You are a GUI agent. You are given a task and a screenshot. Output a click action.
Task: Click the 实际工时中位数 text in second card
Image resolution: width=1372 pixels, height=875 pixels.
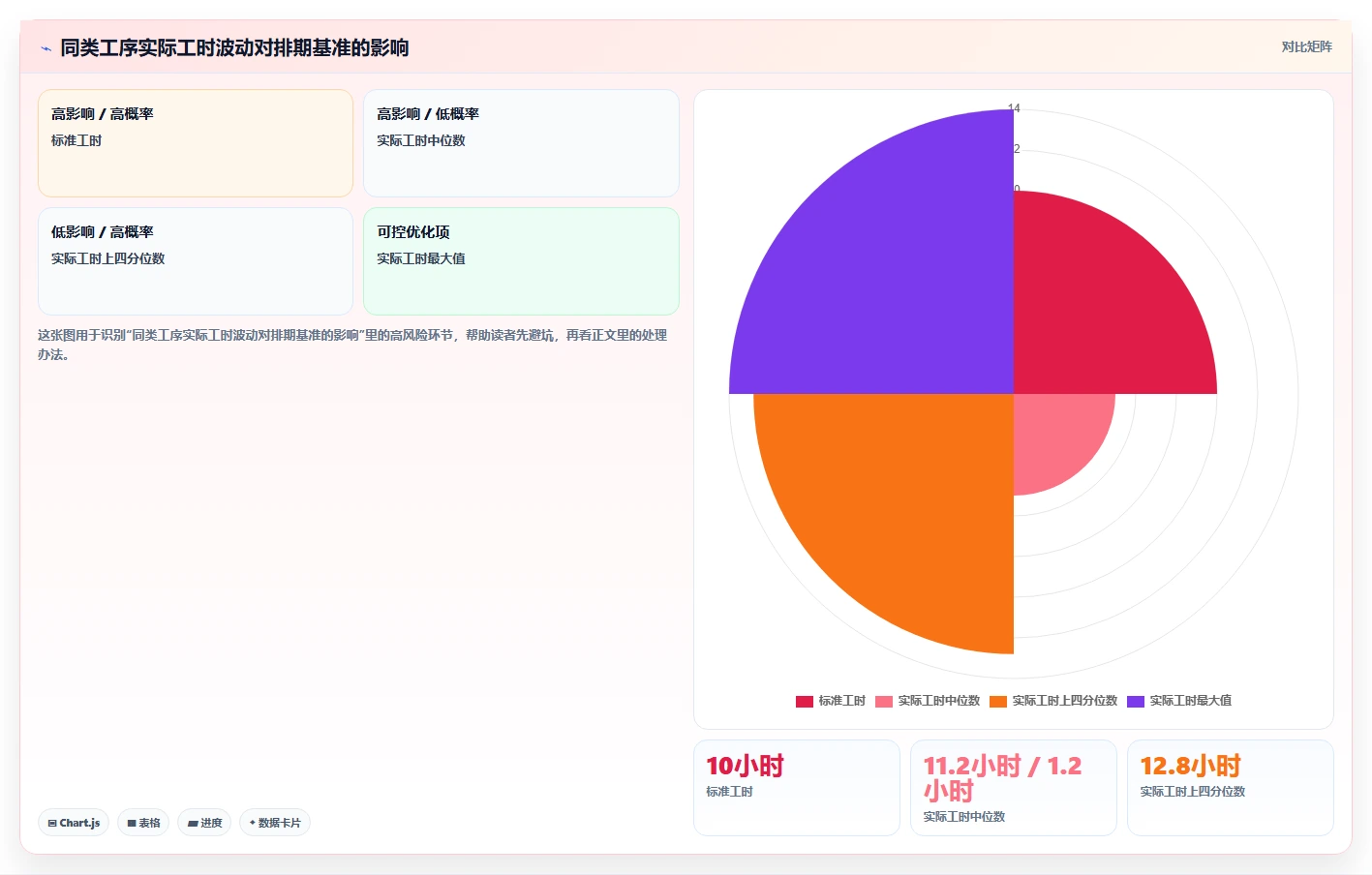[x=421, y=140]
